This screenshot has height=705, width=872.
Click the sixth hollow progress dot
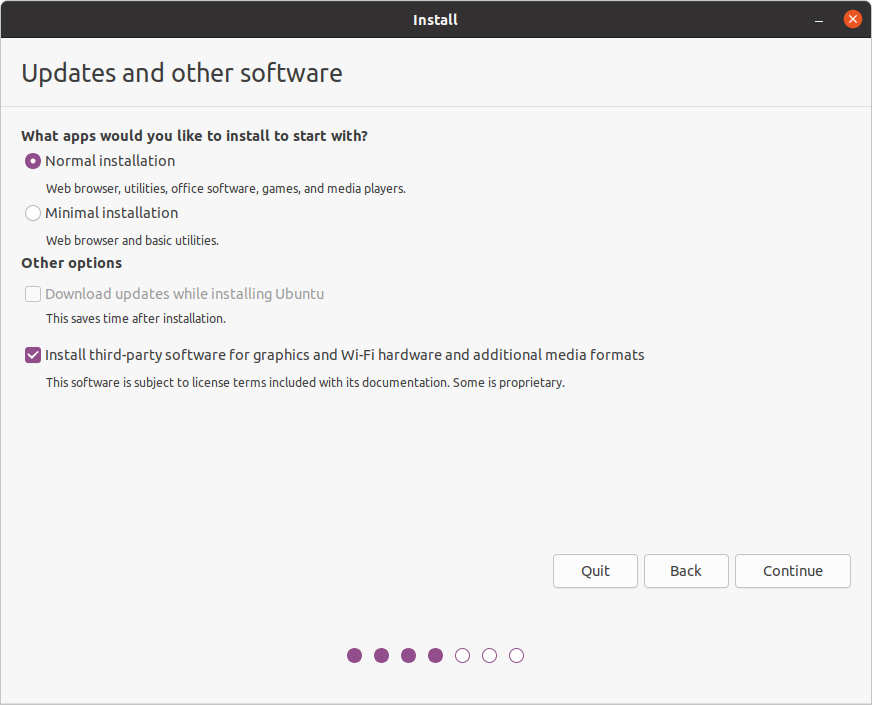point(489,655)
